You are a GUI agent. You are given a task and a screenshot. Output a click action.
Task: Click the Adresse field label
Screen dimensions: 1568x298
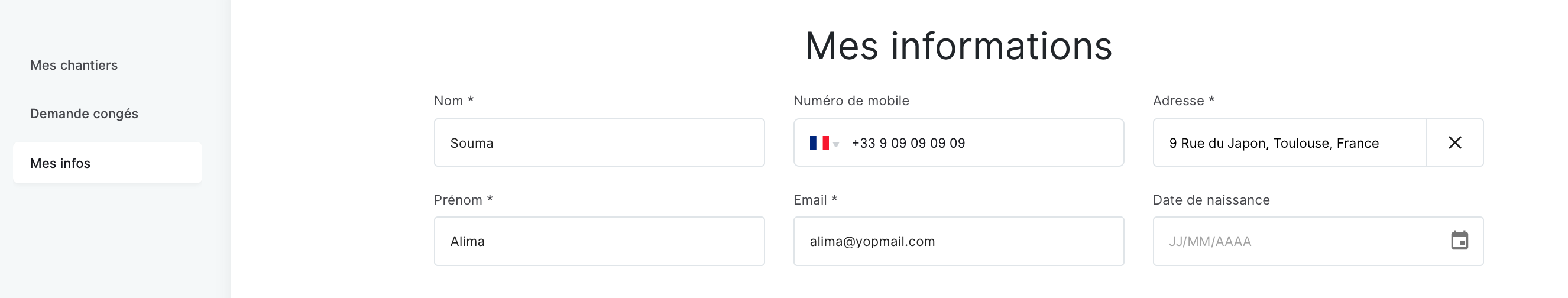pyautogui.click(x=1183, y=101)
